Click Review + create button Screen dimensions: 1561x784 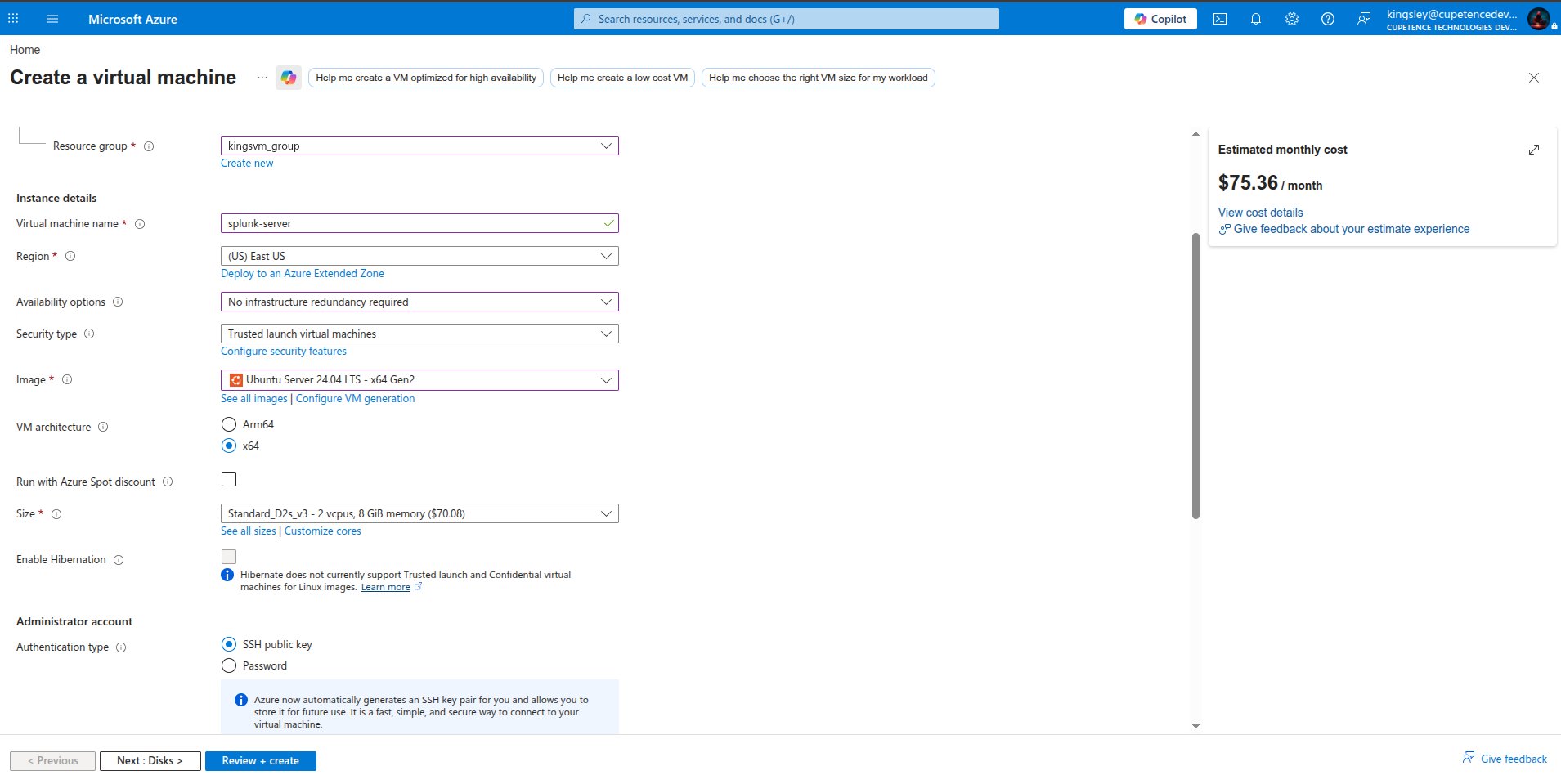(x=260, y=760)
